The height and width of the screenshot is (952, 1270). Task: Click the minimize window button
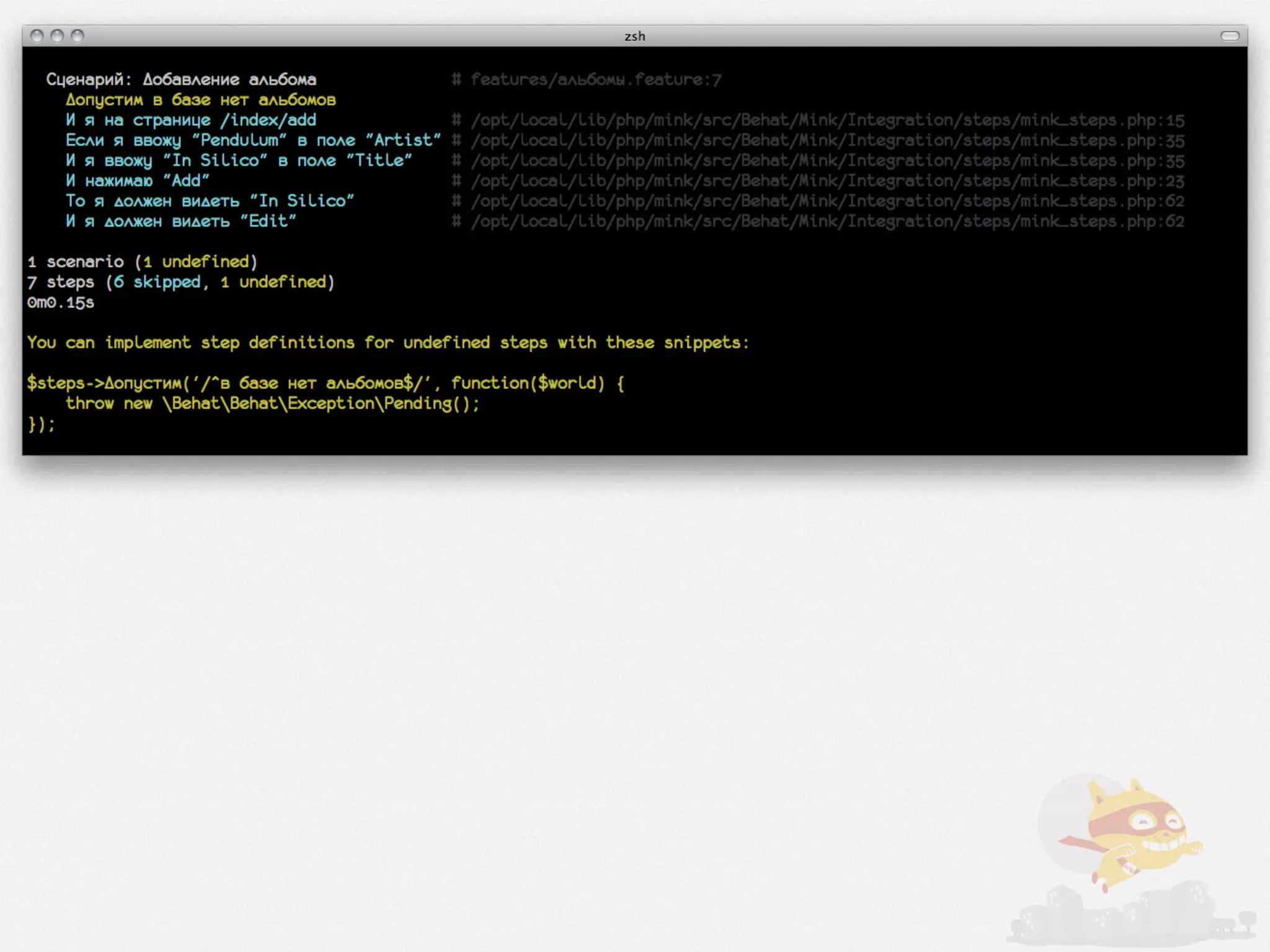[x=57, y=36]
